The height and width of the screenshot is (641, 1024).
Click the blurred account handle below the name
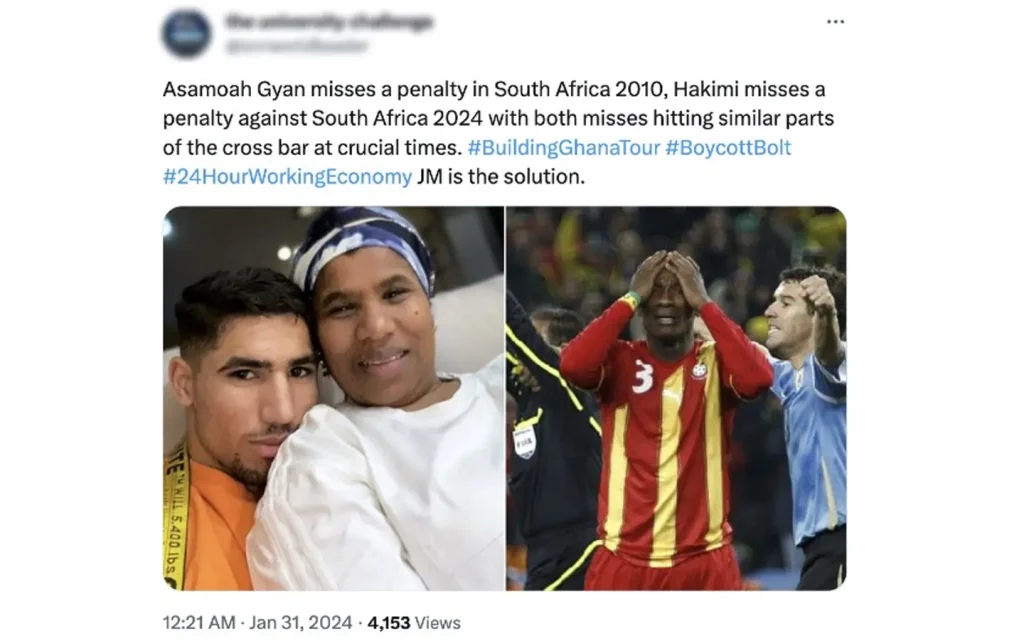297,46
